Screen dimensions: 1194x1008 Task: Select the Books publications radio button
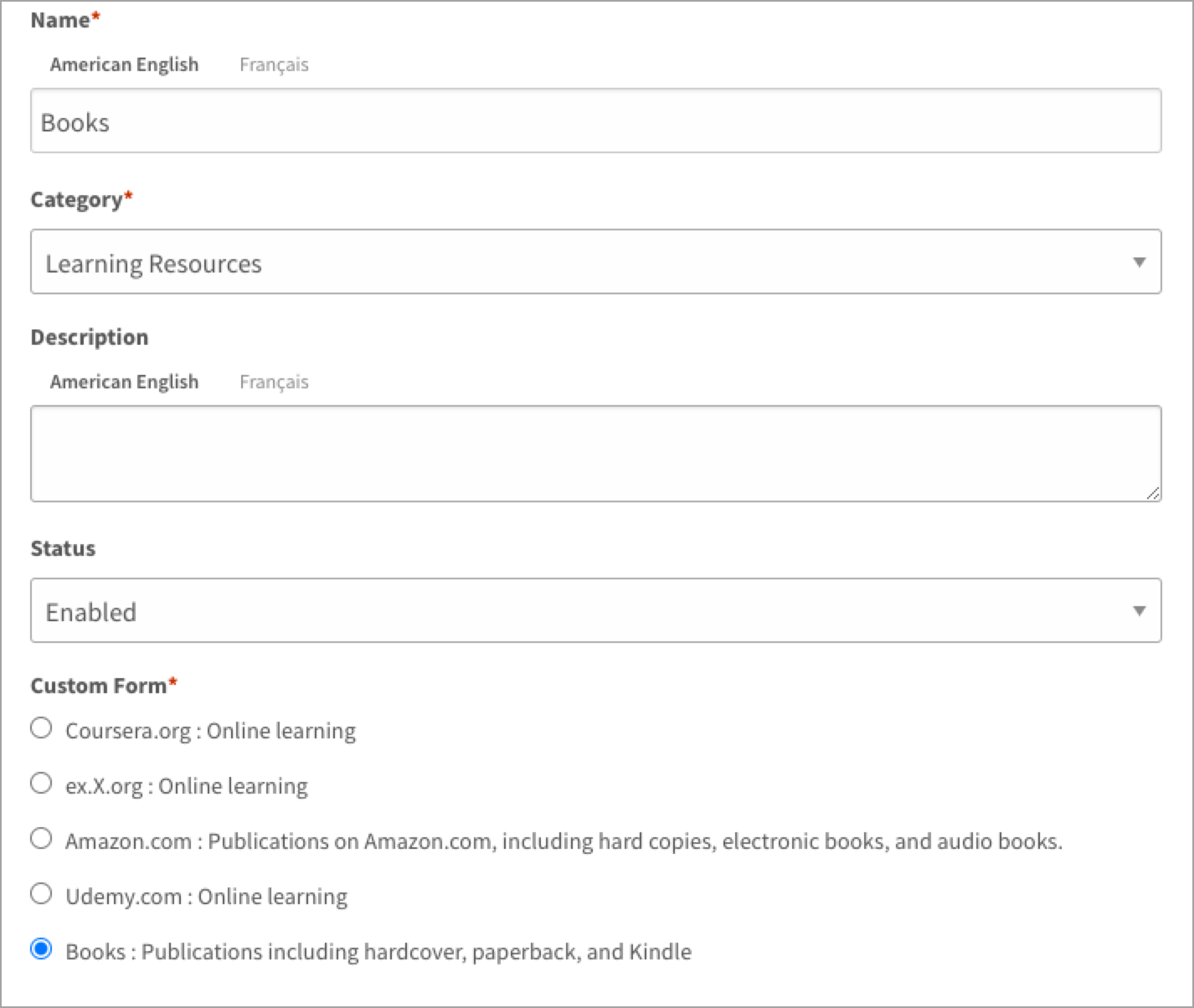41,949
